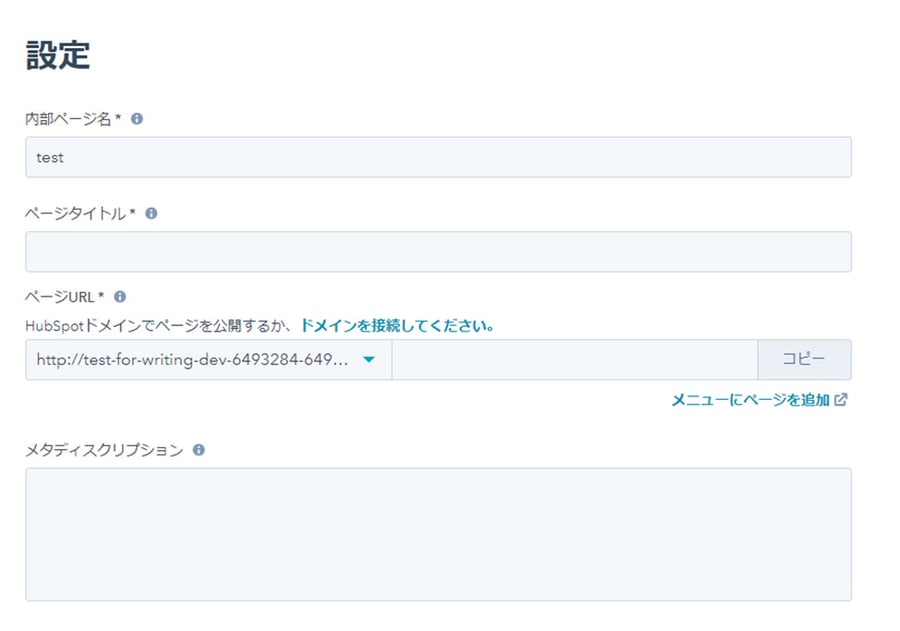Open the メニューにページを追加 link
The image size is (900, 631).
pyautogui.click(x=751, y=400)
